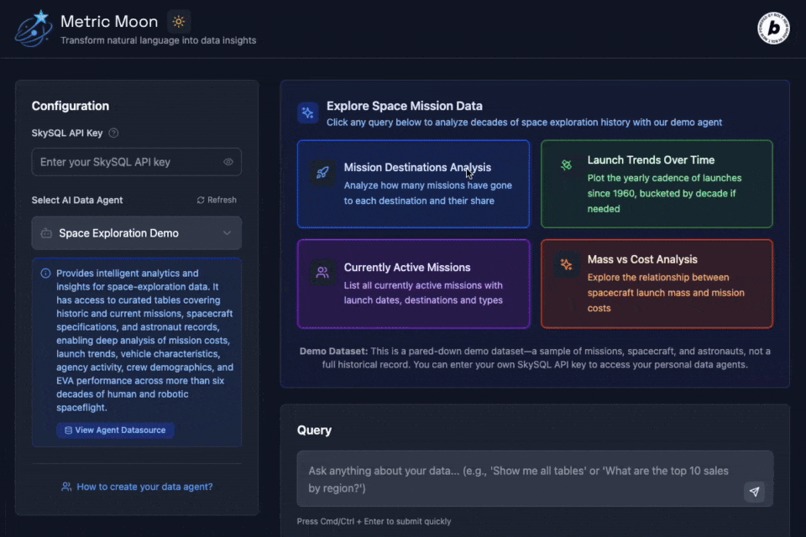Click the 'Press Cmd/Ctrl + Enter' hint text
This screenshot has width=806, height=537.
(374, 521)
